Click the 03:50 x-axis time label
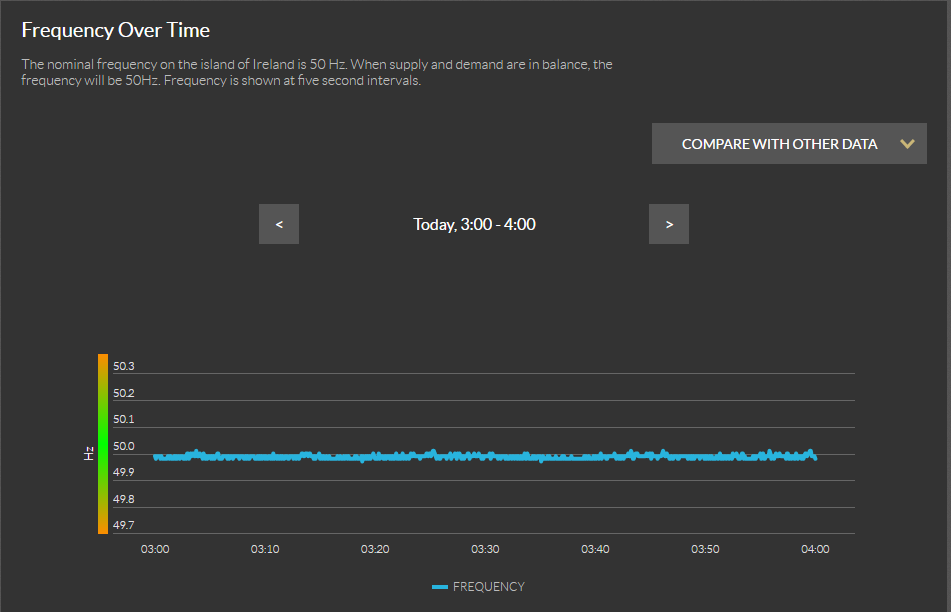Screen dimensions: 951x612 [705, 549]
